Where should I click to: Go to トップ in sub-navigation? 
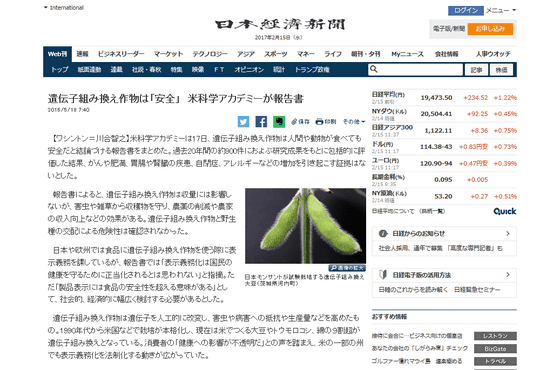pyautogui.click(x=59, y=70)
